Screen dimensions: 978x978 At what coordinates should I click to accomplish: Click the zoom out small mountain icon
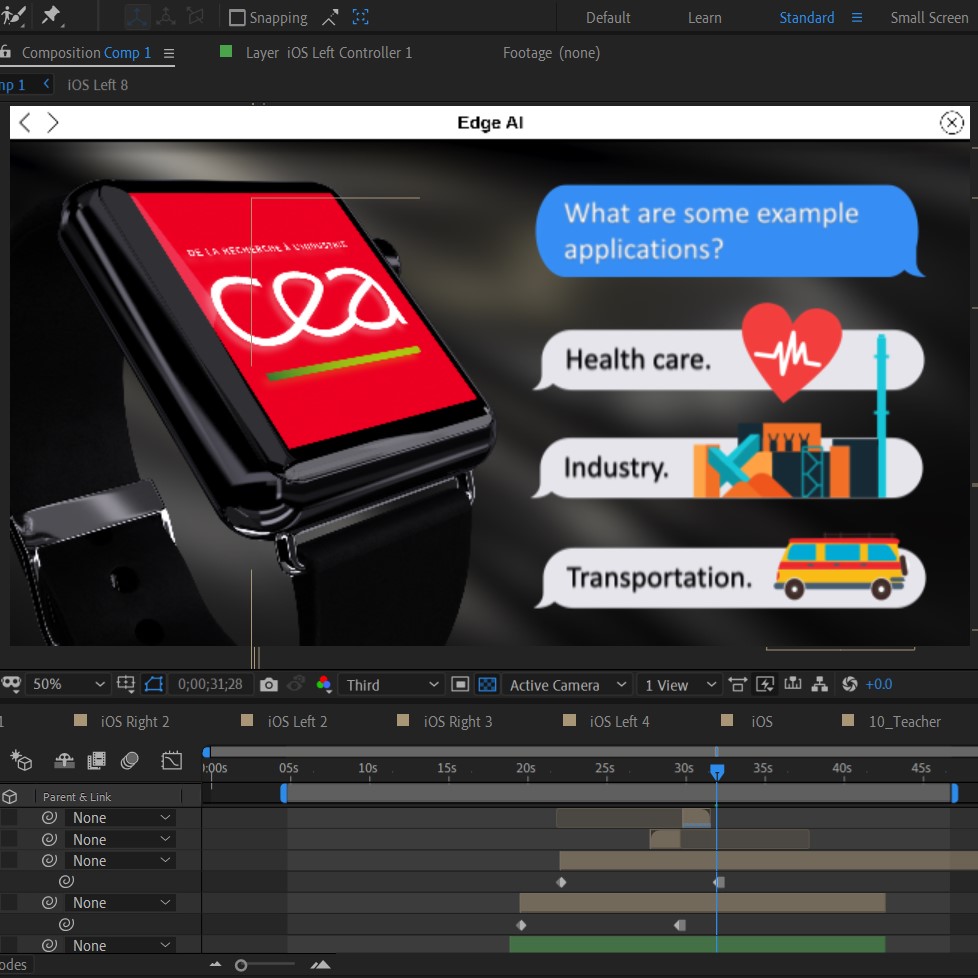[215, 965]
